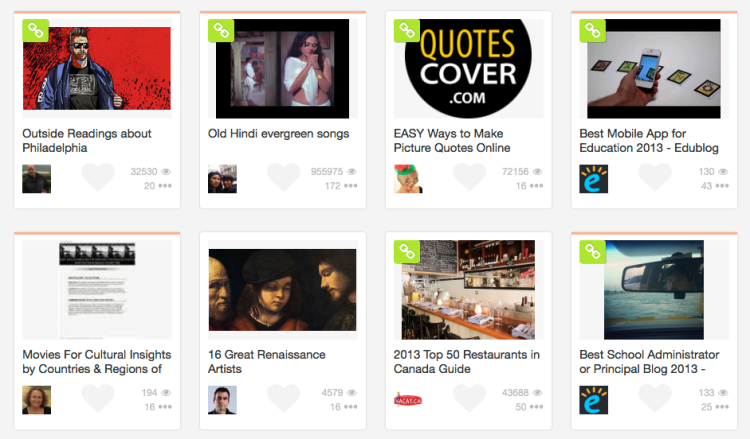Like the Best Mobile App for Education list
The width and height of the screenshot is (750, 439).
point(655,177)
